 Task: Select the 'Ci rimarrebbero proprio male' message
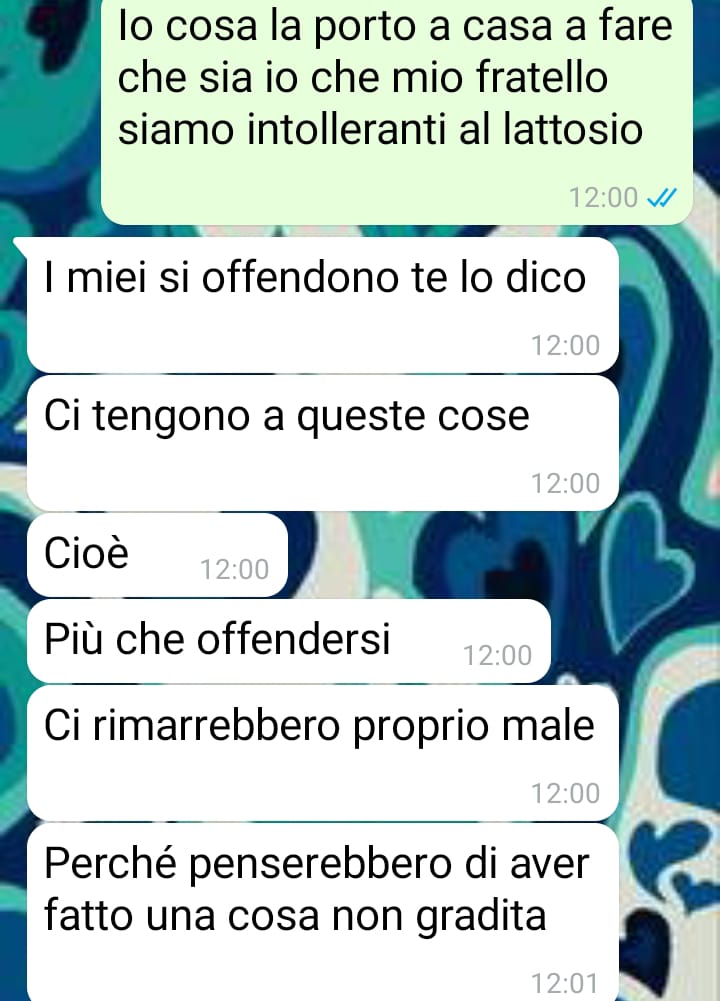(x=322, y=753)
